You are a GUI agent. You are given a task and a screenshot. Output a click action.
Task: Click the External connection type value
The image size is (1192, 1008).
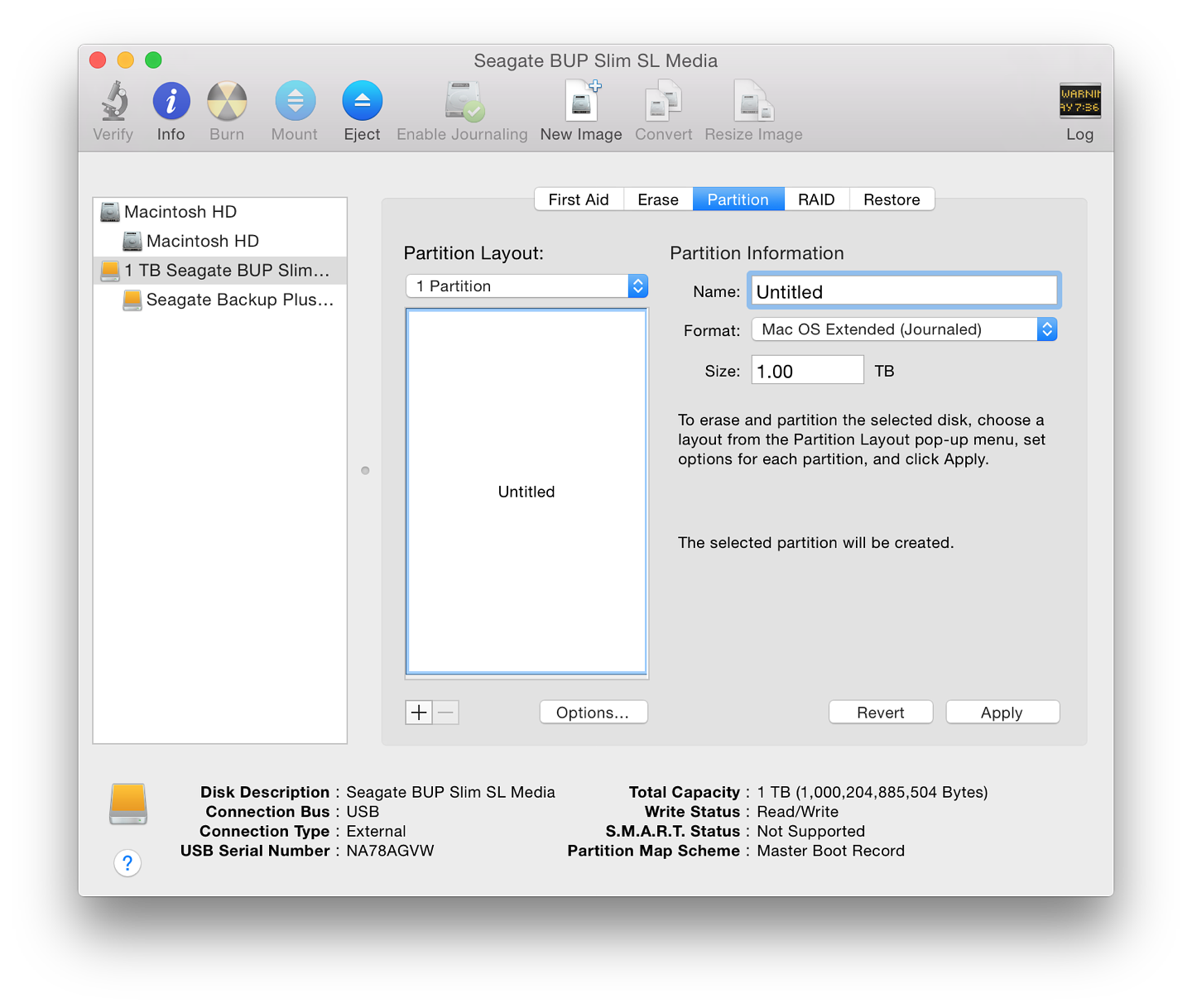(x=376, y=831)
